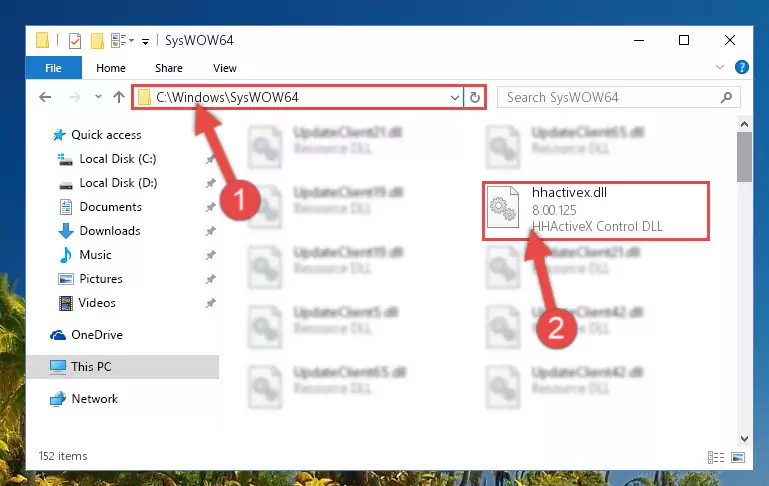769x486 pixels.
Task: Switch to Details view in status bar
Action: pos(716,457)
